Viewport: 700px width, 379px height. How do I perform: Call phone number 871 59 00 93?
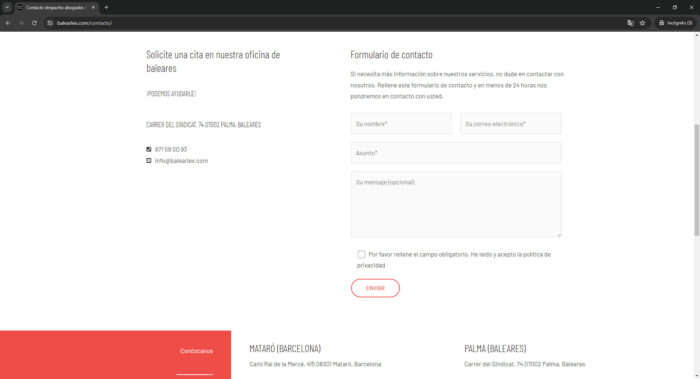coord(171,149)
